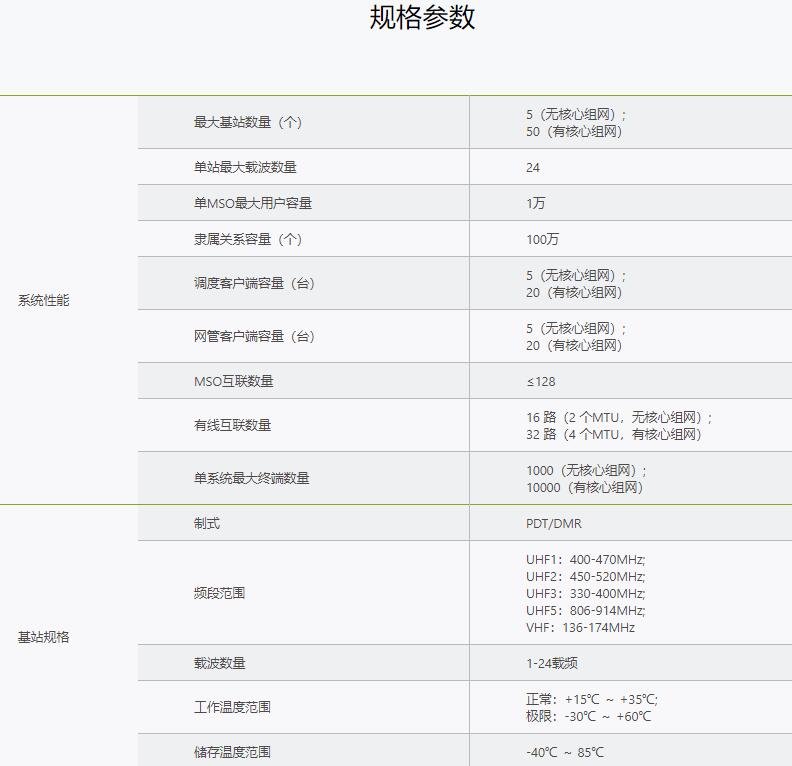Image resolution: width=792 pixels, height=766 pixels.
Task: Click the PDT/DMR 制式 value
Action: (x=553, y=523)
